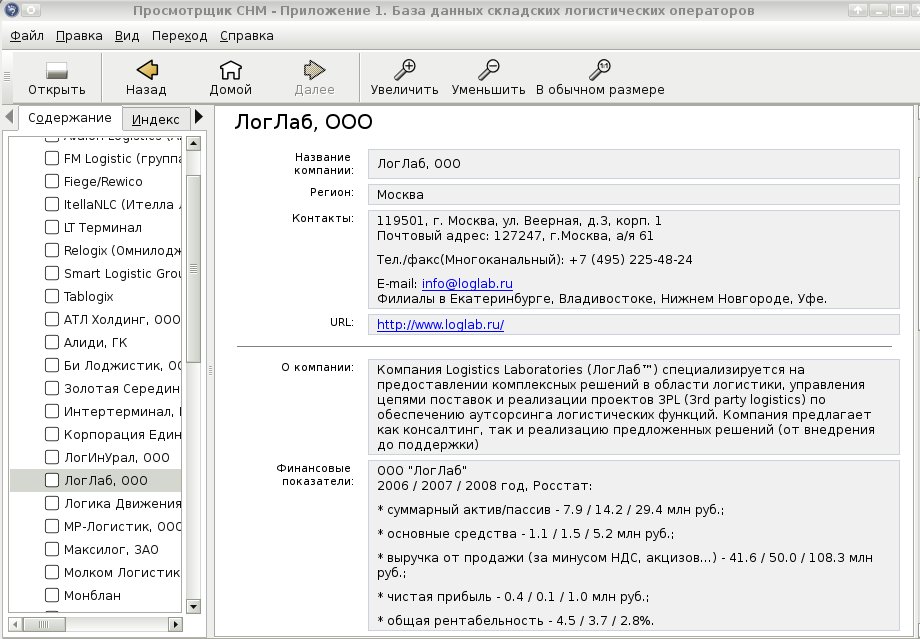Click the contents tree vertical scrollbar thumb
The width and height of the screenshot is (920, 639).
coord(193,269)
